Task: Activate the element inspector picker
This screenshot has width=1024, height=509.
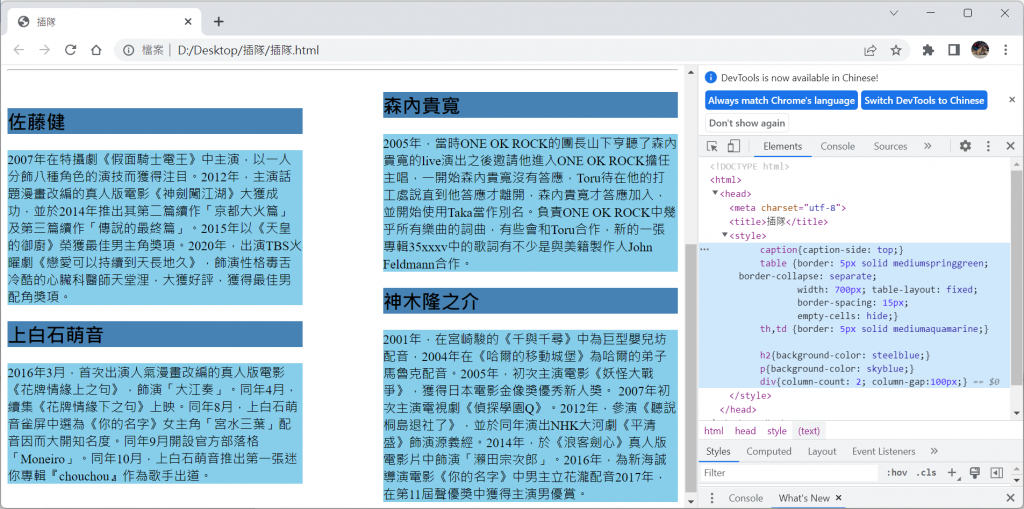Action: pyautogui.click(x=712, y=146)
